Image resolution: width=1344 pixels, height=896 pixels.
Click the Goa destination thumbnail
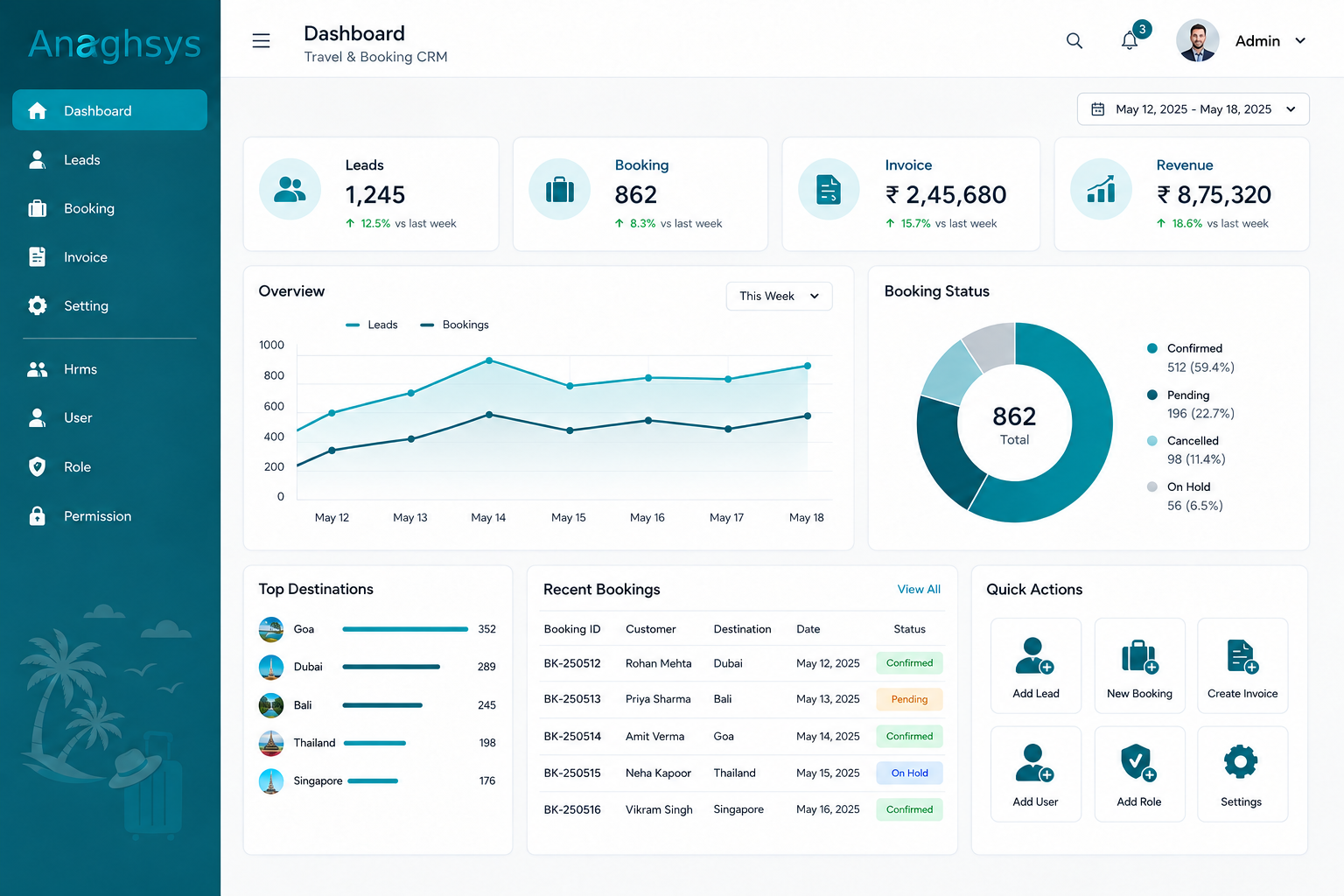271,629
